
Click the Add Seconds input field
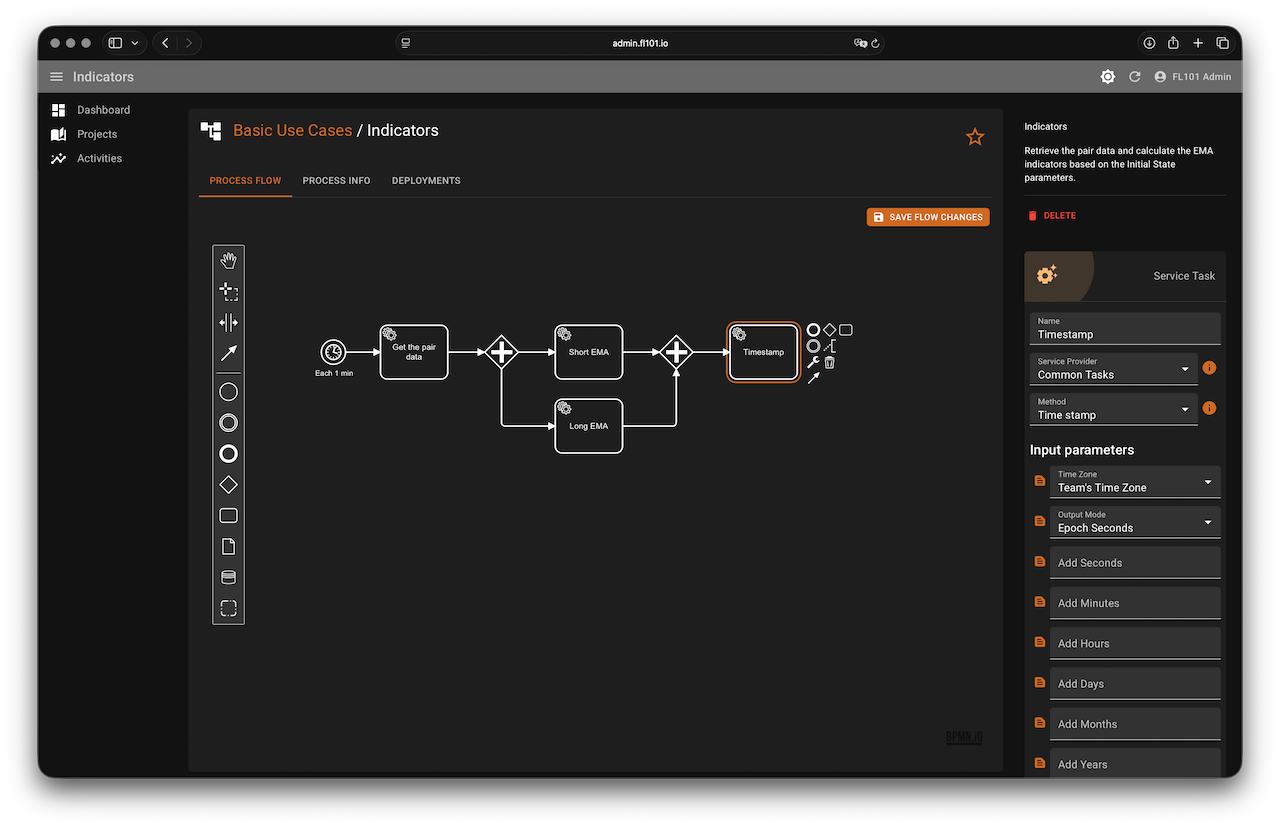(1134, 563)
